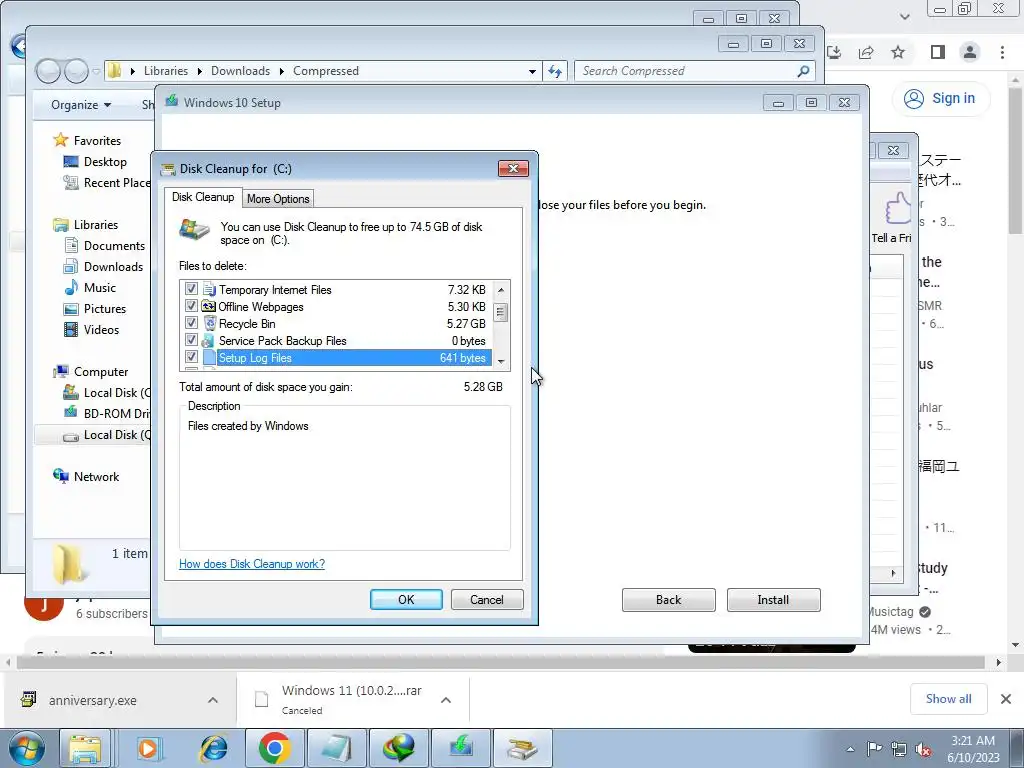The image size is (1024, 768).
Task: Open Windows 11 rar download options chevron
Action: point(446,700)
